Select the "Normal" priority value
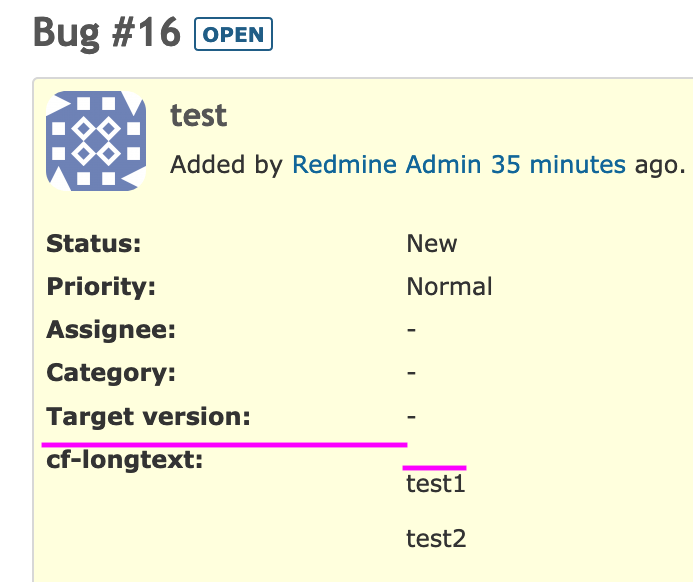This screenshot has height=582, width=693. tap(450, 287)
